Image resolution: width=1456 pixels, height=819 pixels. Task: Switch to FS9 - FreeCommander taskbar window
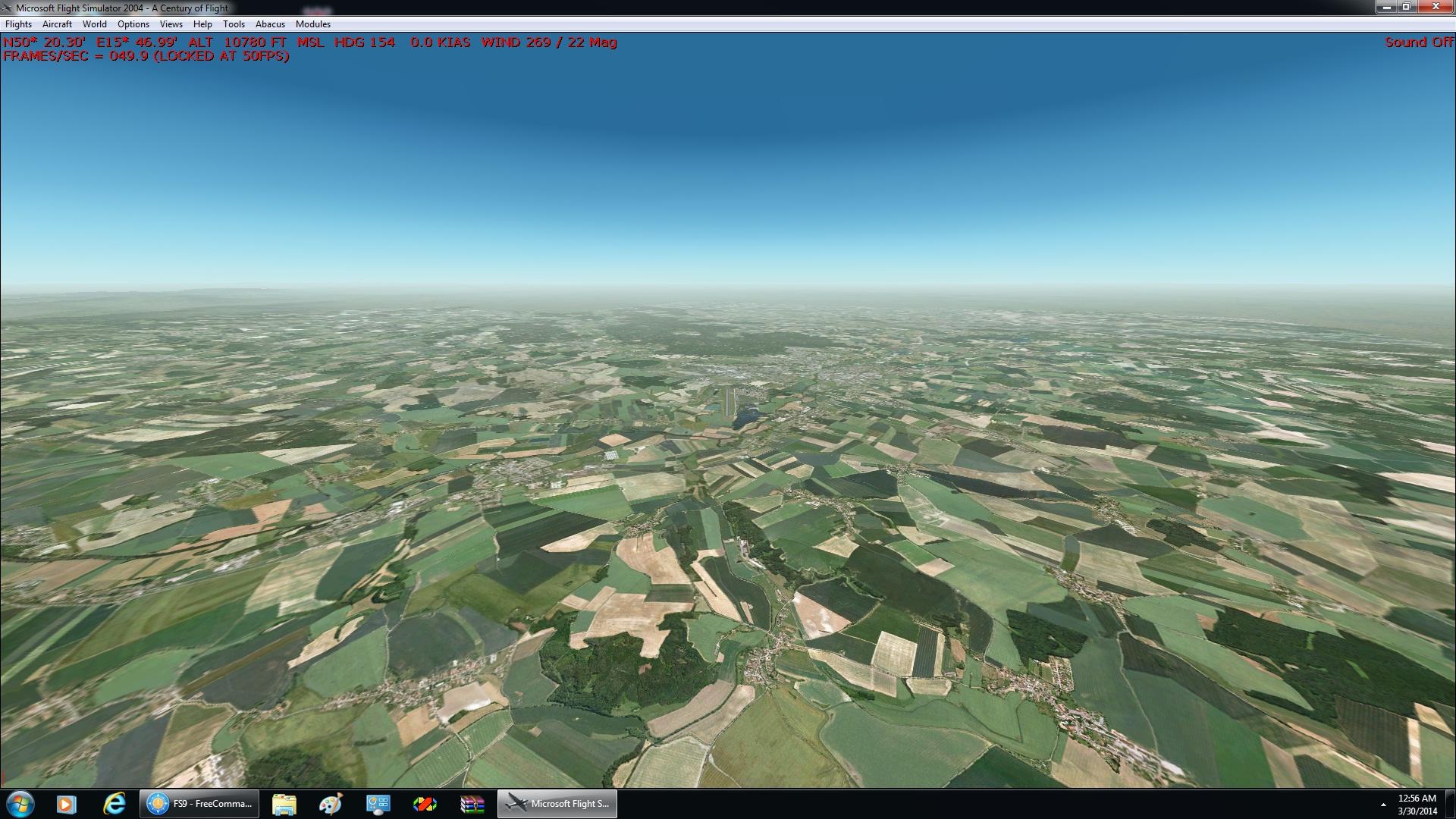[199, 804]
